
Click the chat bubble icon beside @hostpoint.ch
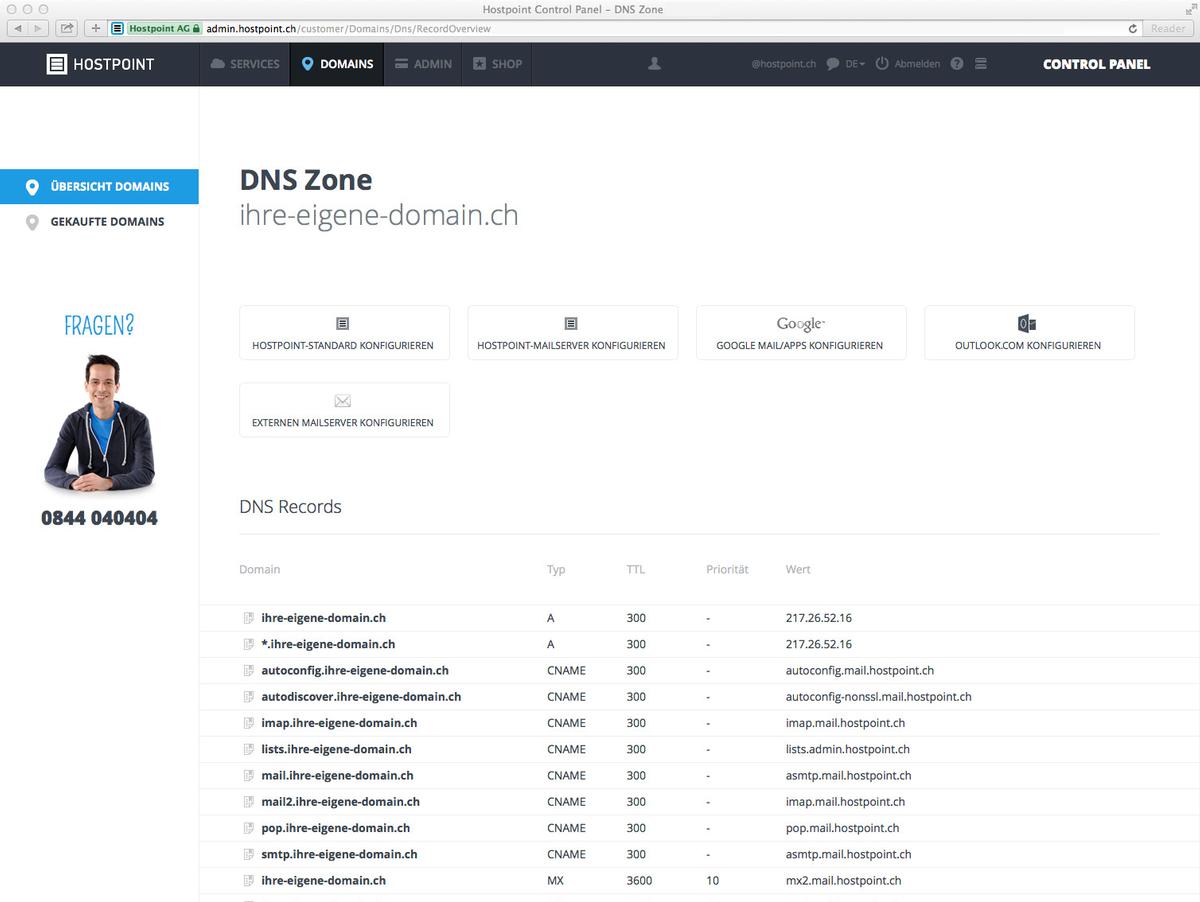click(833, 63)
